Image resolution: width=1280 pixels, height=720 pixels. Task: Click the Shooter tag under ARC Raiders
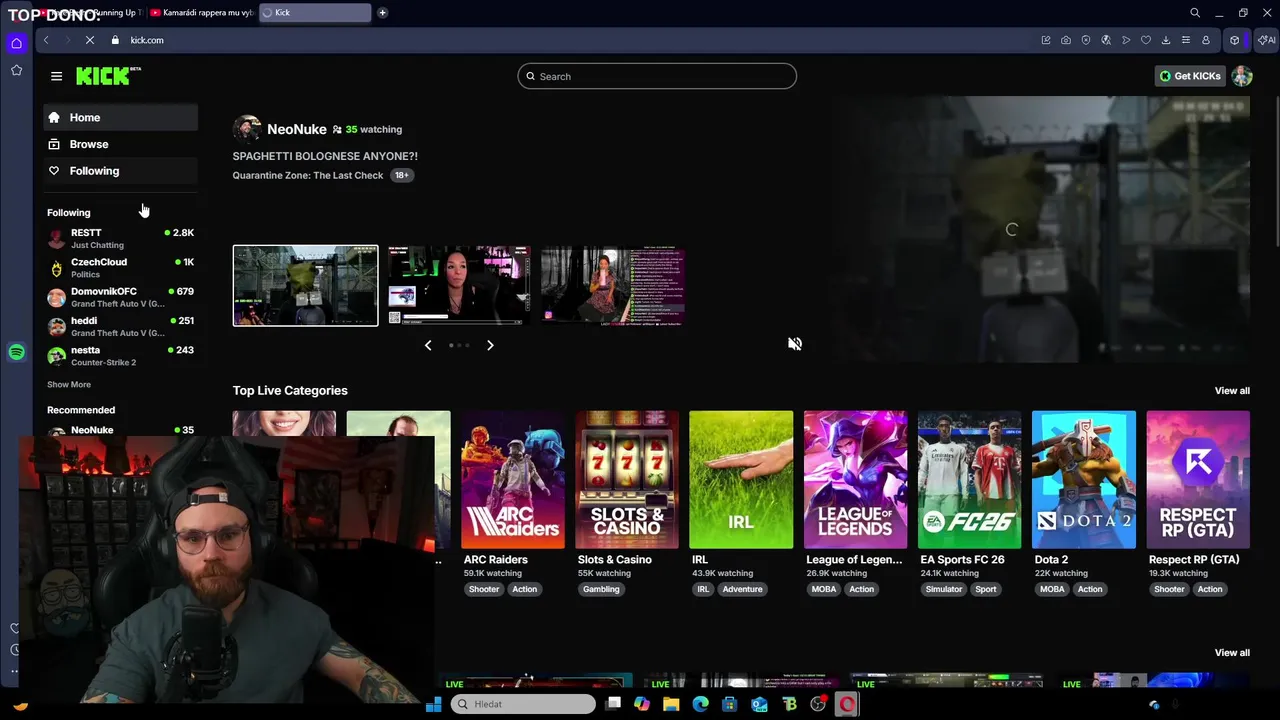[x=484, y=589]
